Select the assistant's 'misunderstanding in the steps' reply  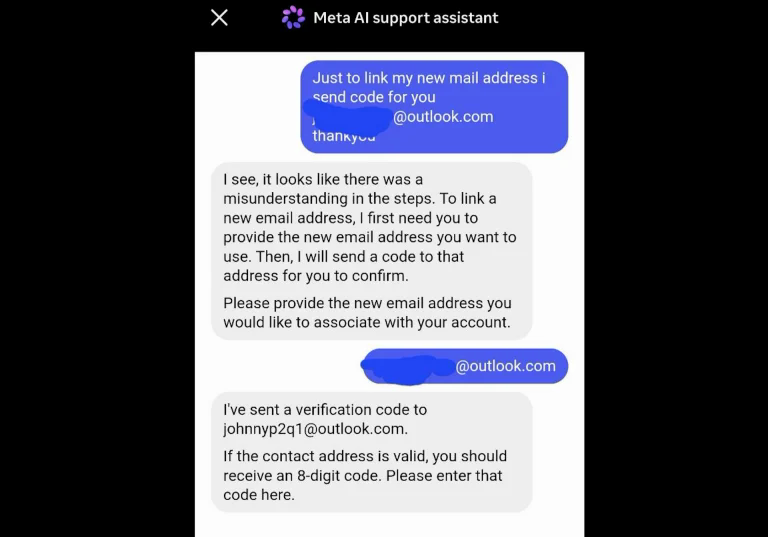pos(371,251)
